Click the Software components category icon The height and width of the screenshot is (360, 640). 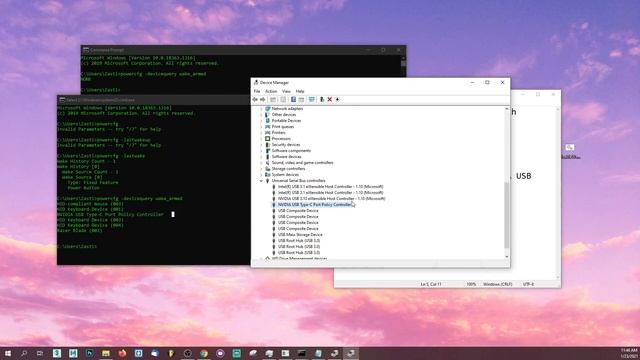(268, 151)
